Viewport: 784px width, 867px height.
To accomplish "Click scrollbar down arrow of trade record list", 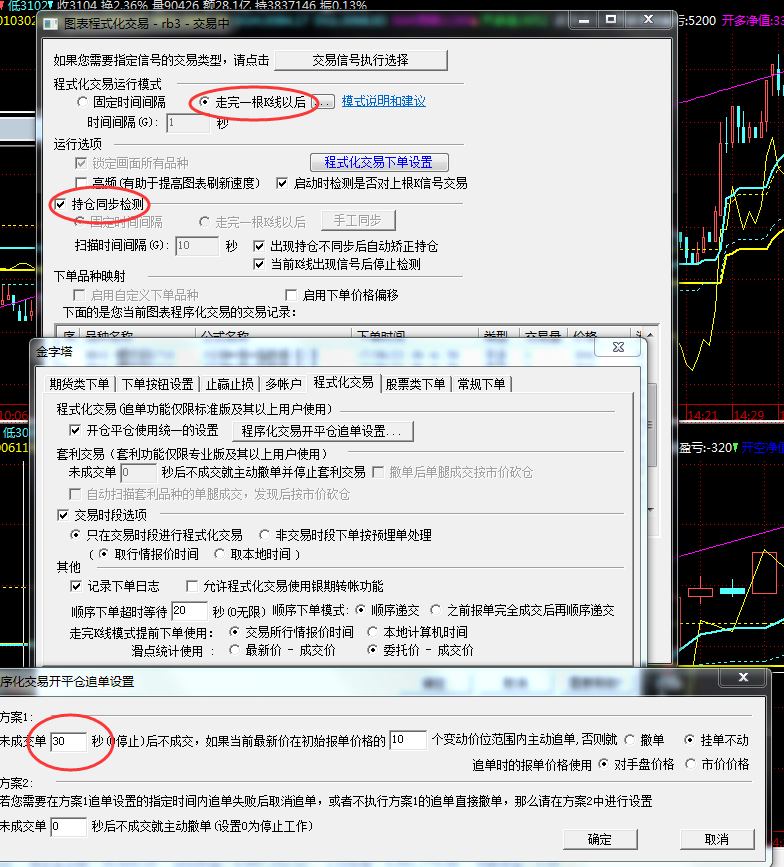I will point(651,509).
